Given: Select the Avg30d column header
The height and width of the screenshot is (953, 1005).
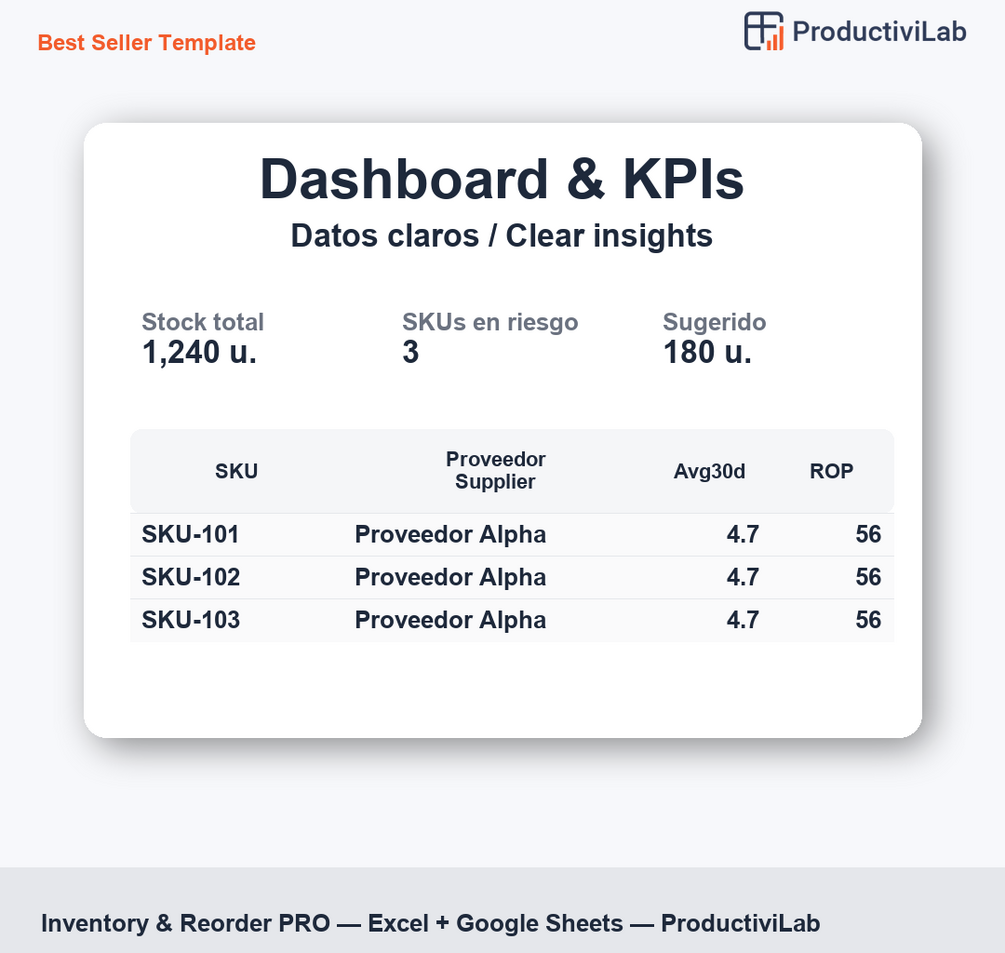Looking at the screenshot, I should [710, 472].
